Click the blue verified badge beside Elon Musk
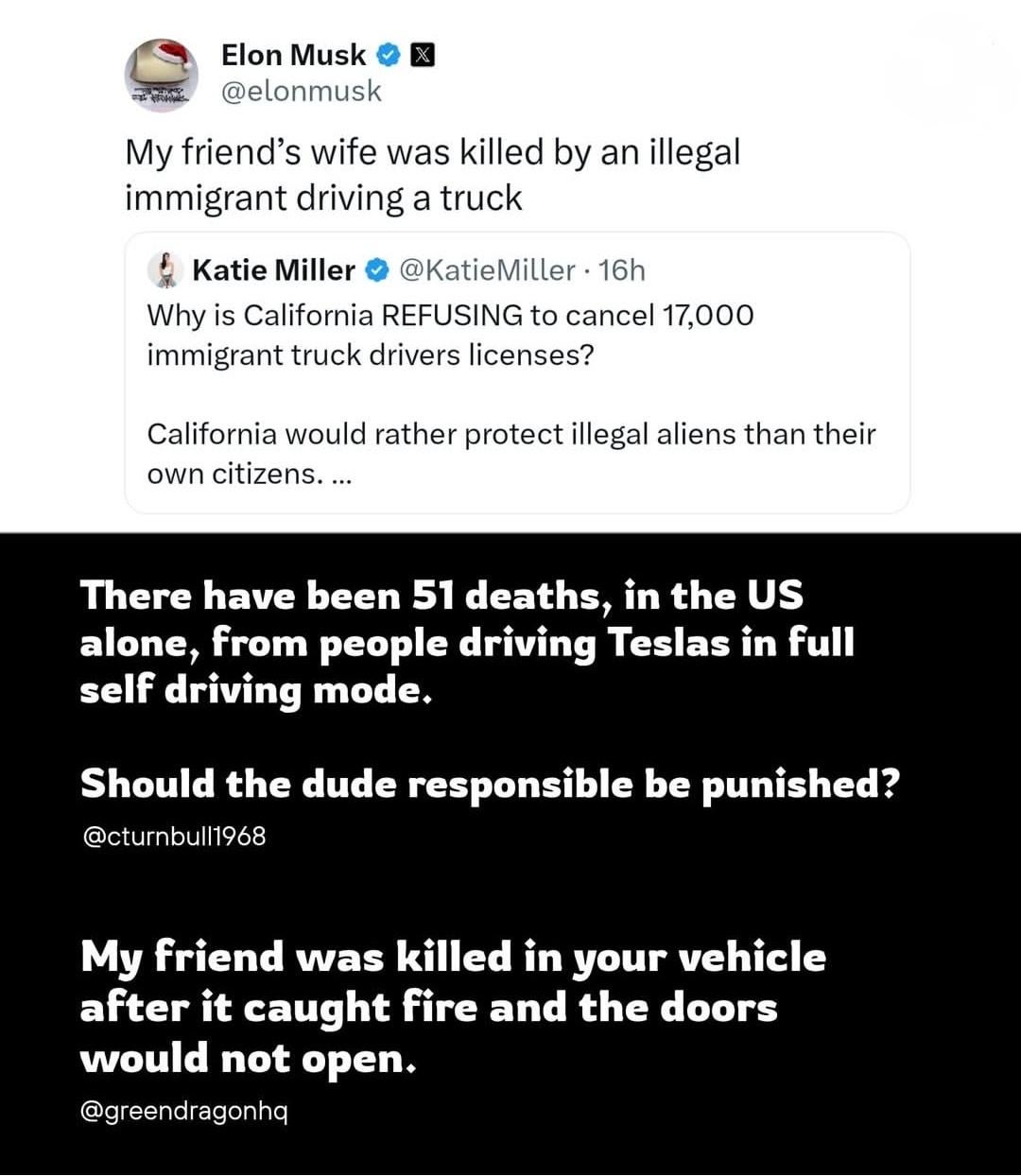Screen dimensions: 1021x1176 (389, 56)
